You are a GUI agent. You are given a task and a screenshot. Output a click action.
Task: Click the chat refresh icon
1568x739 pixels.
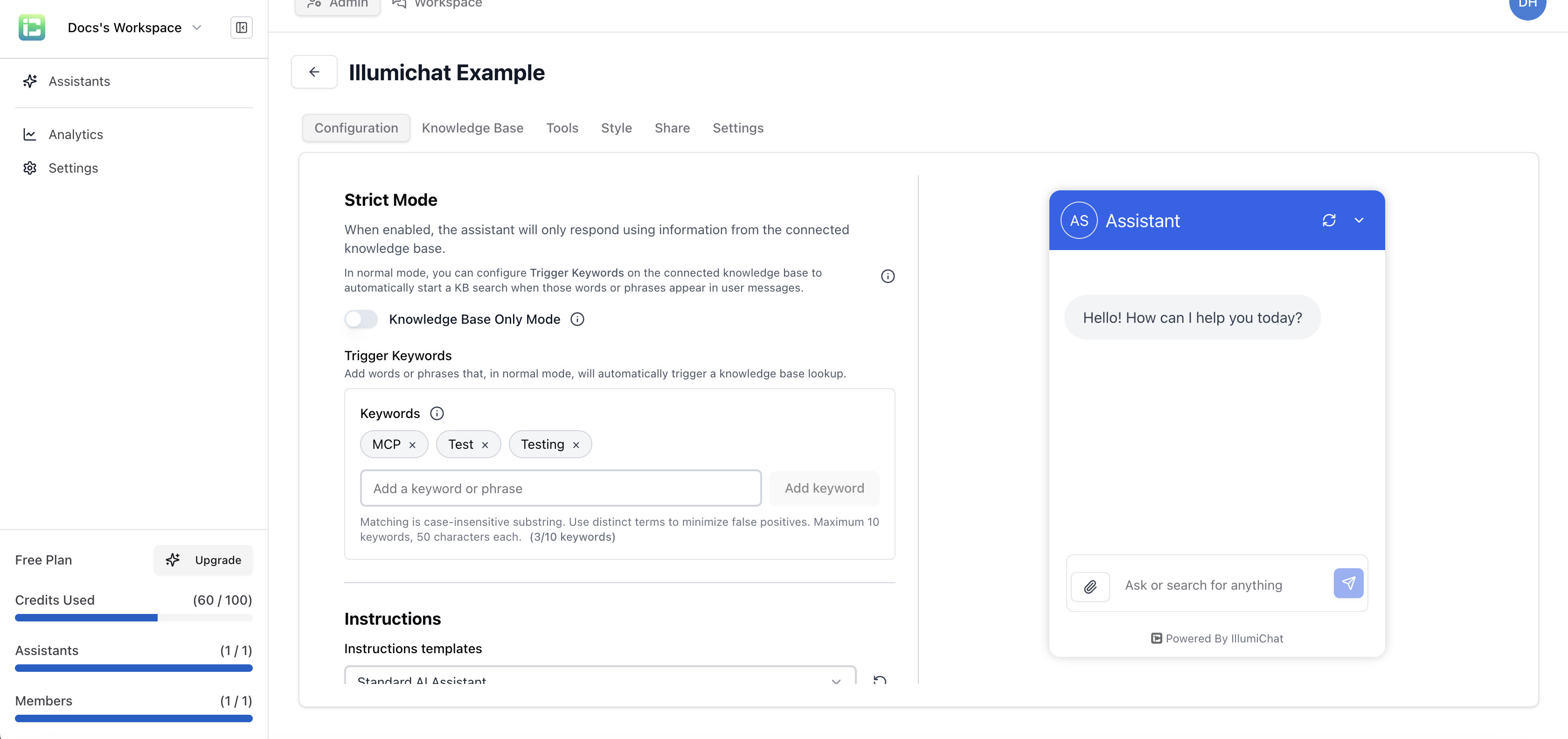(x=1329, y=220)
